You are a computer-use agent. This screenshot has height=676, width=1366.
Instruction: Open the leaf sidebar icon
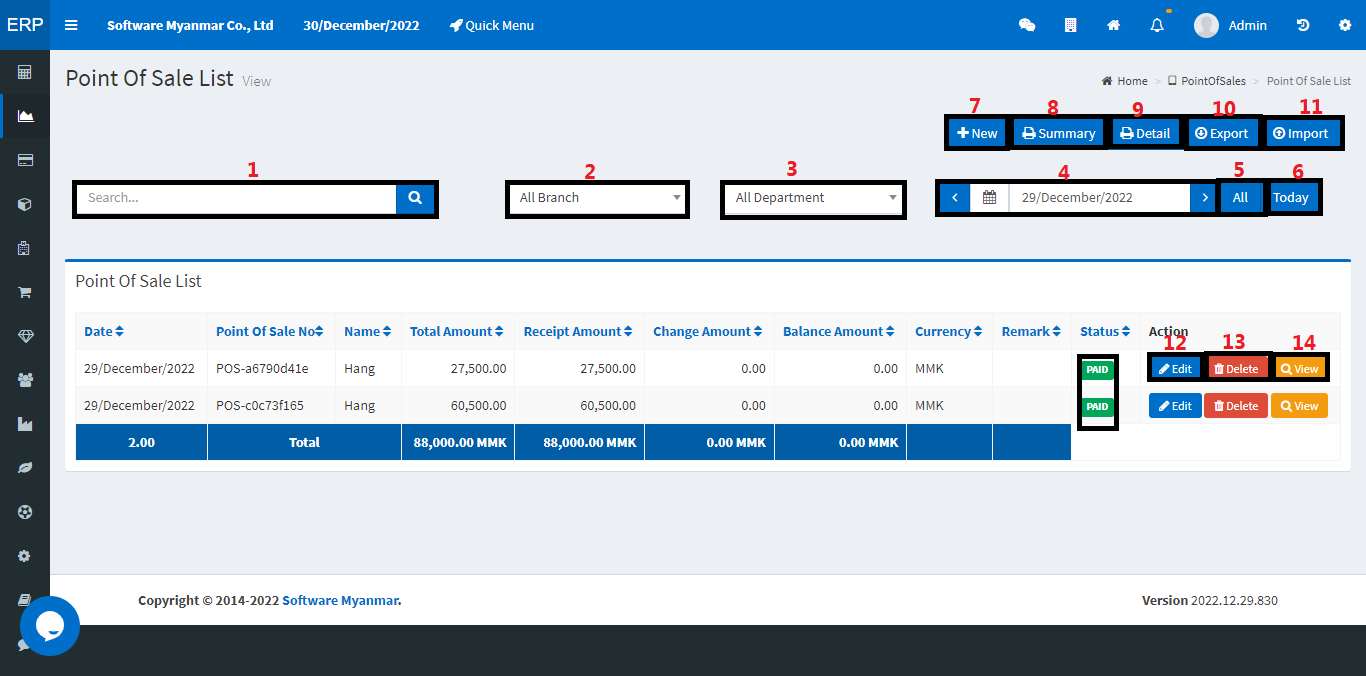pos(25,468)
